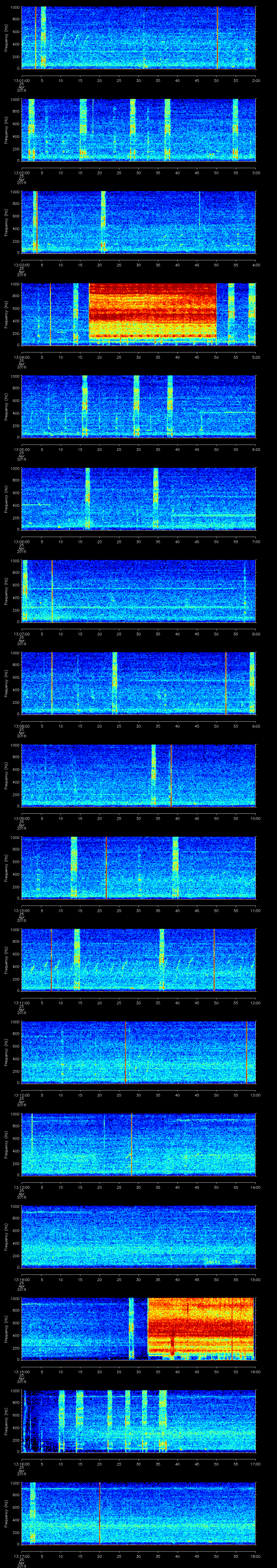Image resolution: width=277 pixels, height=1568 pixels.
Task: Click the '8:00' end time label
Action: click(x=256, y=634)
